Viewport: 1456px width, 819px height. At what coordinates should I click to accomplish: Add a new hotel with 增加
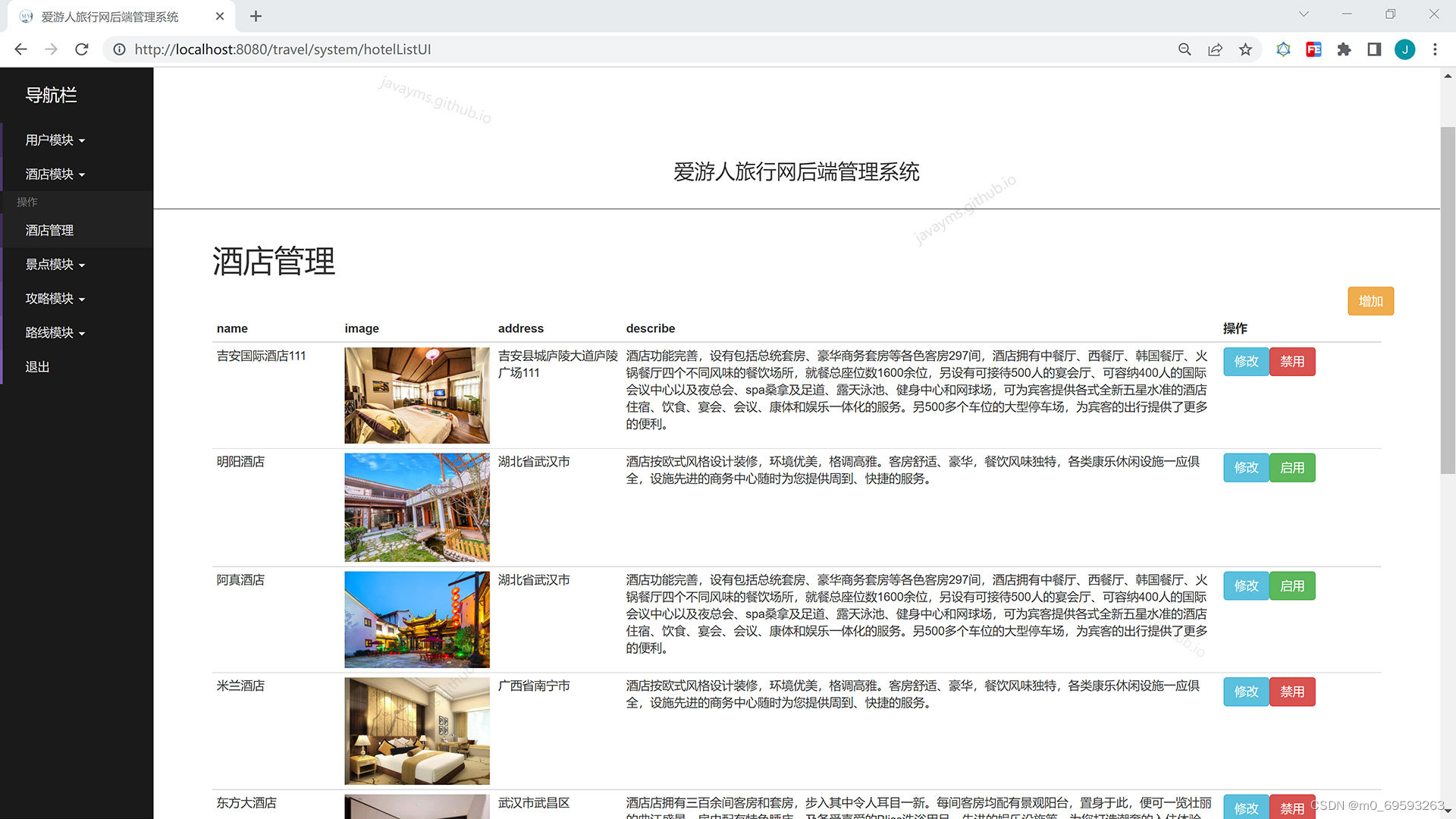(x=1370, y=301)
